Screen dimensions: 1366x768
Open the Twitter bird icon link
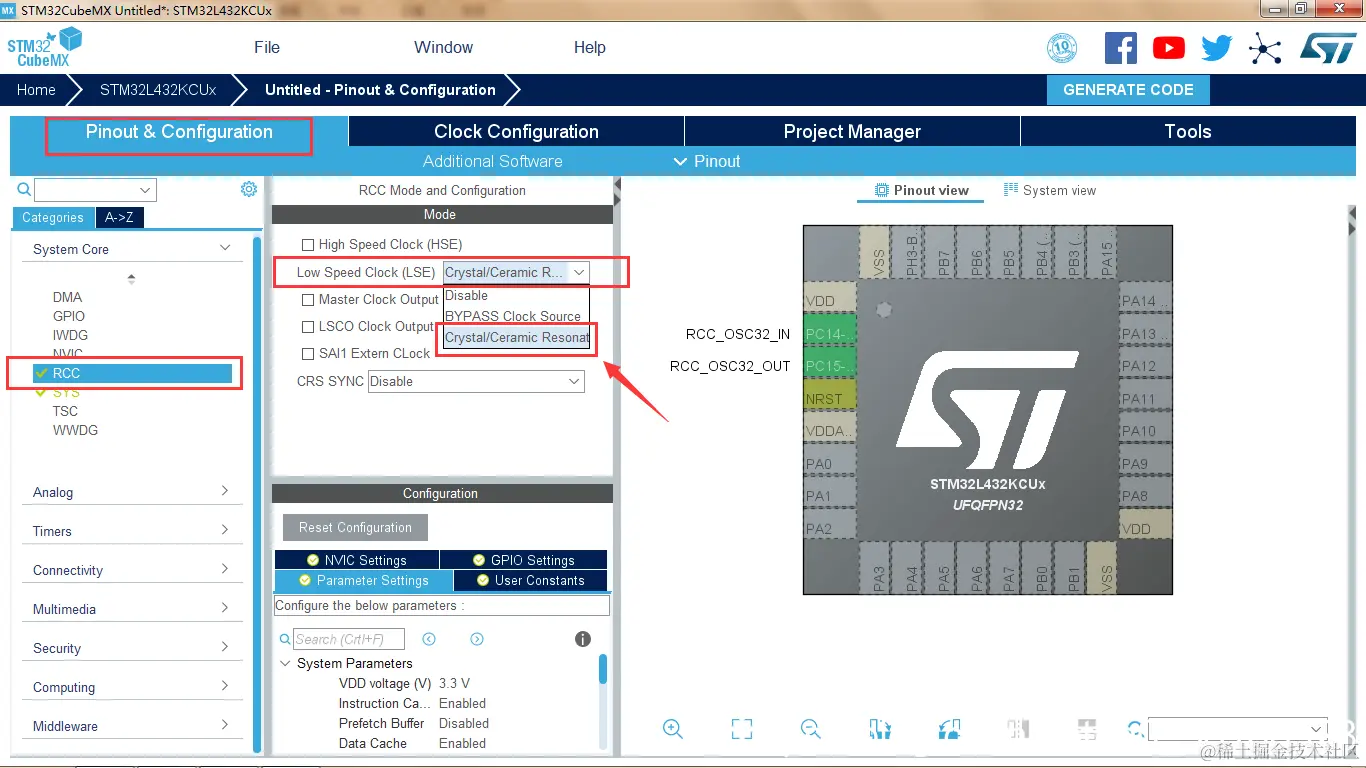click(1217, 48)
